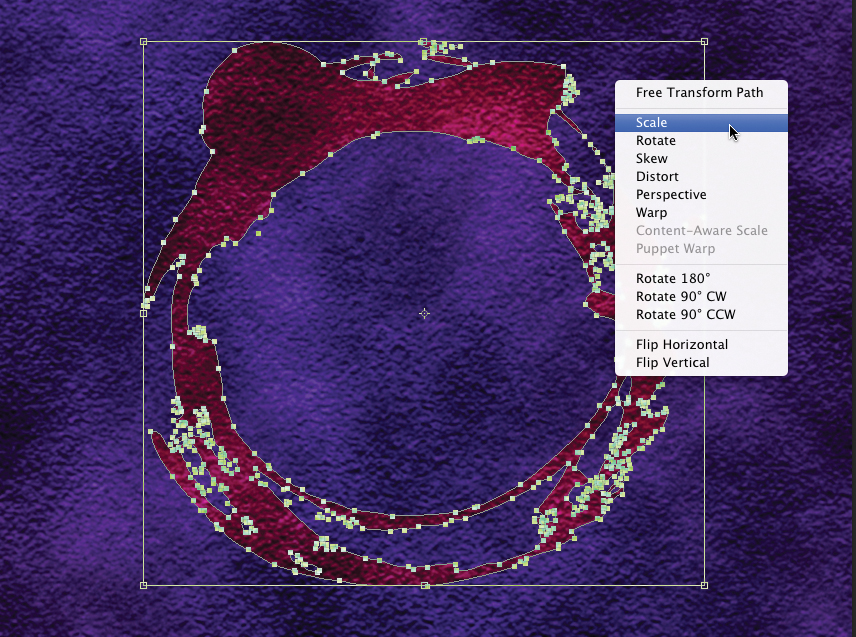Viewport: 856px width, 637px height.
Task: Choose Rotate 90° CW option
Action: (681, 297)
